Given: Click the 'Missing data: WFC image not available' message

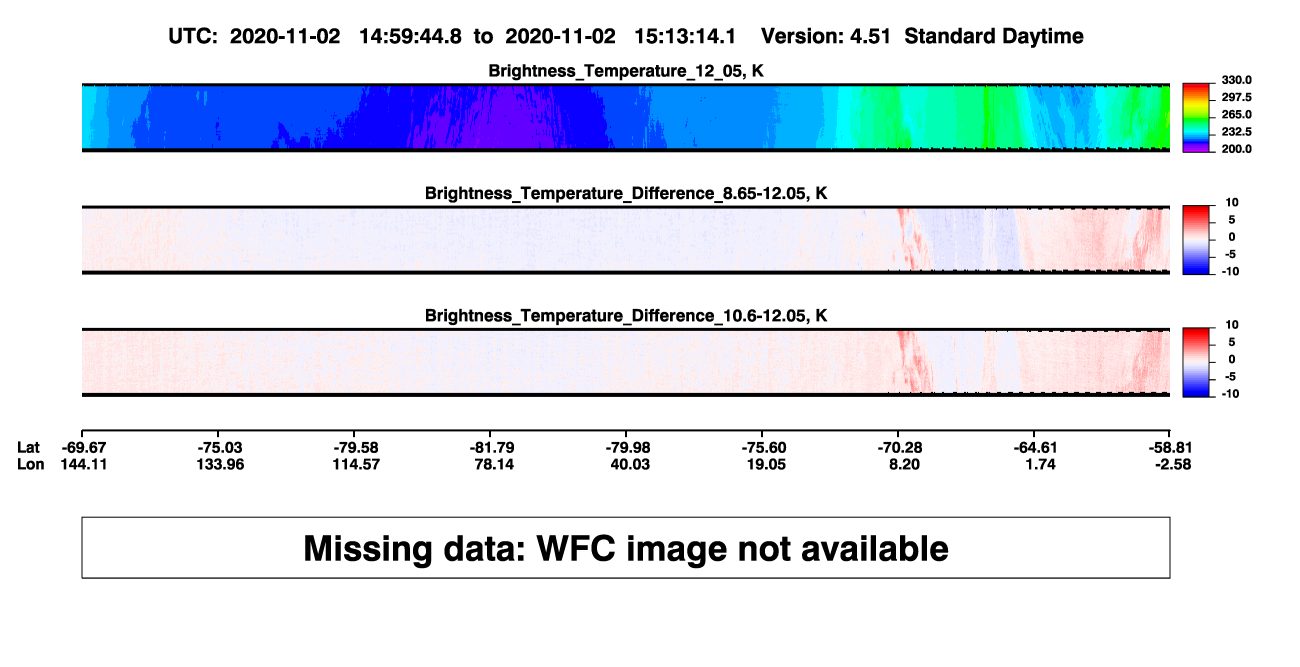Looking at the screenshot, I should [x=626, y=548].
